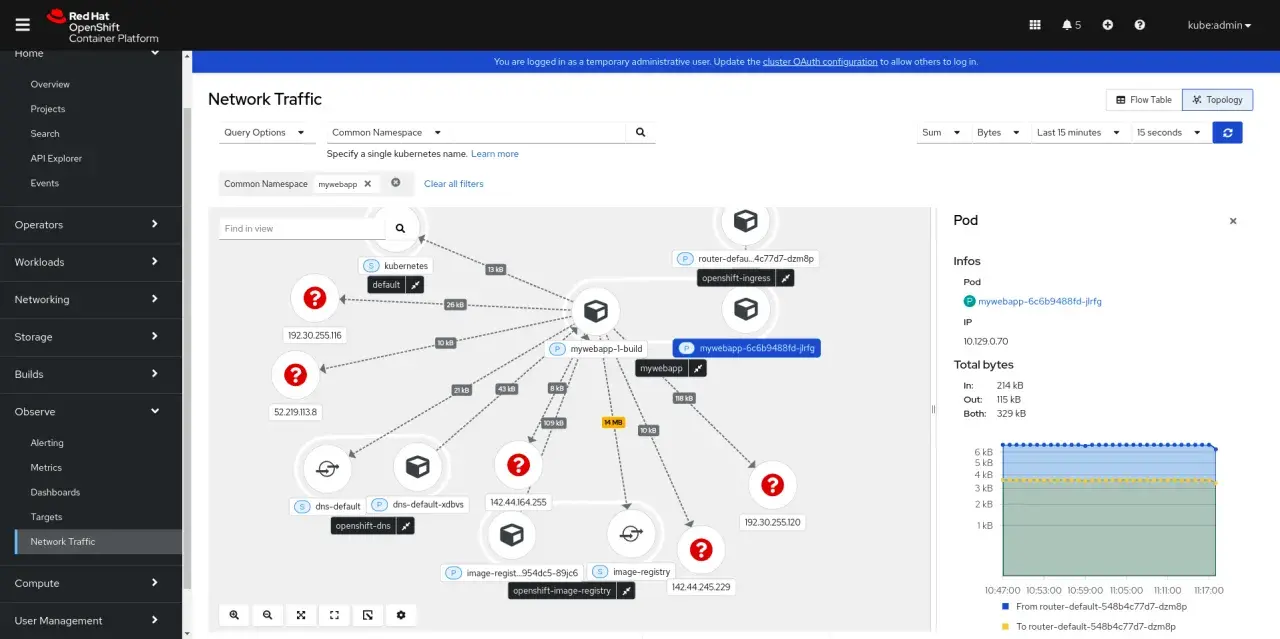Screen dimensions: 1280x639
Task: Open the notifications bell
Action: [x=1071, y=25]
